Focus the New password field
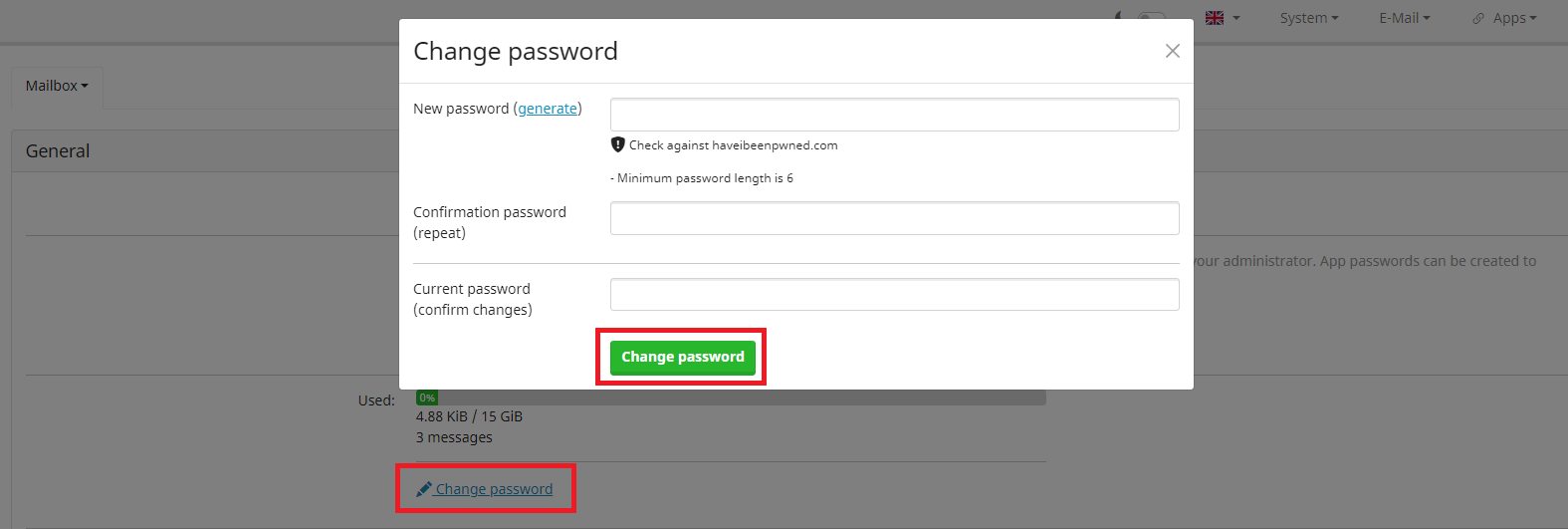Screen dimensions: 1568x529 (895, 115)
